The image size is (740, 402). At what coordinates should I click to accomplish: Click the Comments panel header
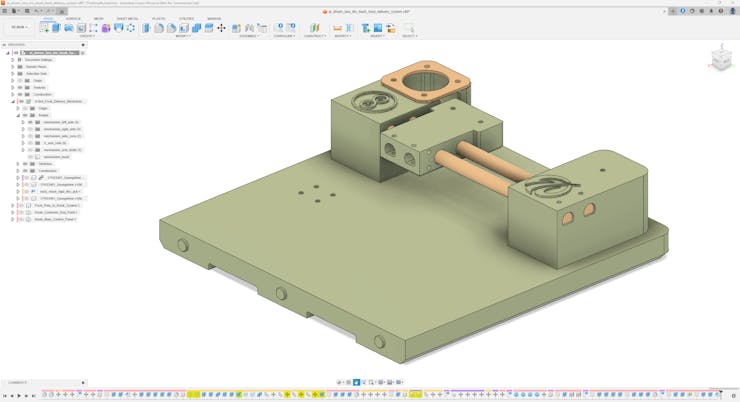coord(18,382)
